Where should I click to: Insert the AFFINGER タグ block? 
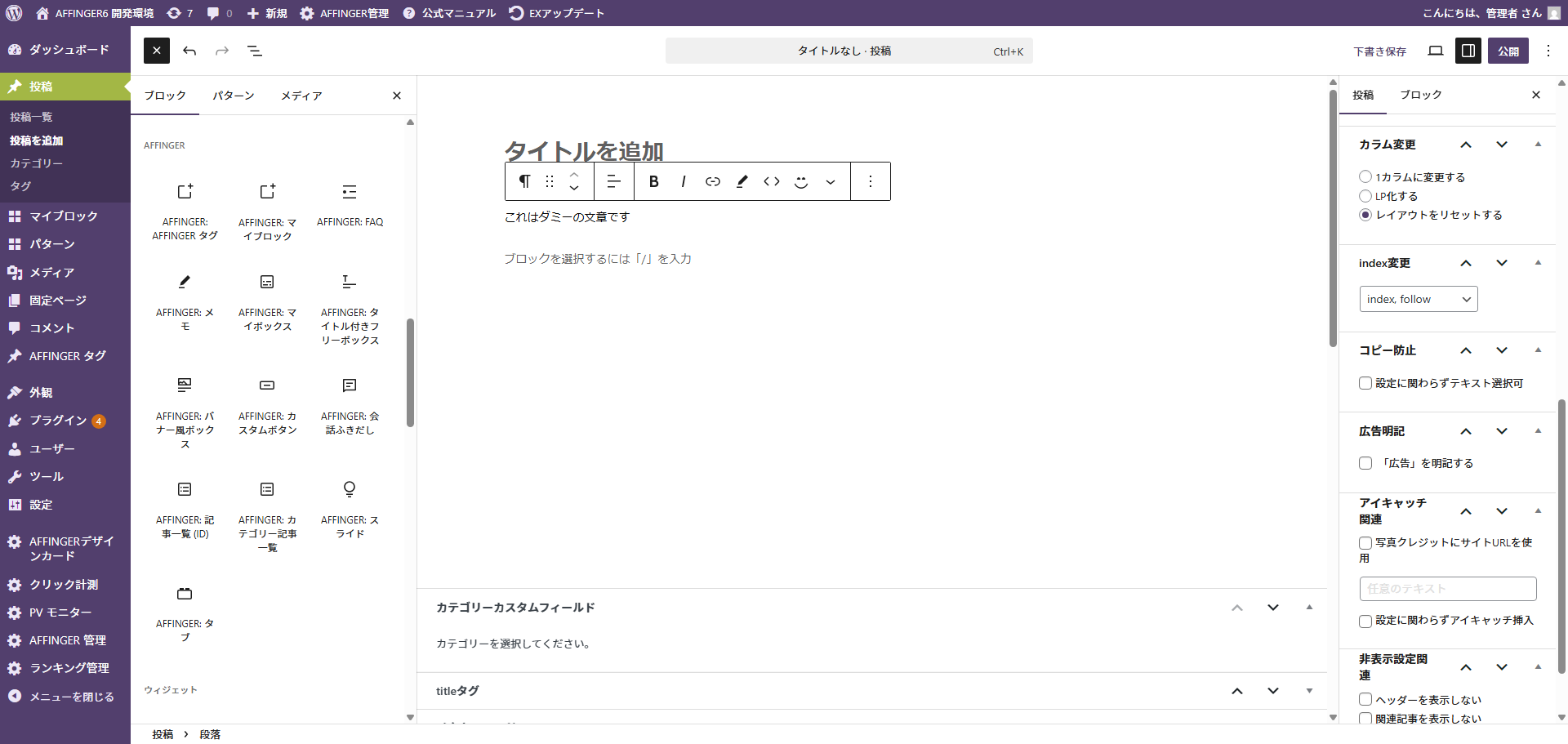click(185, 212)
